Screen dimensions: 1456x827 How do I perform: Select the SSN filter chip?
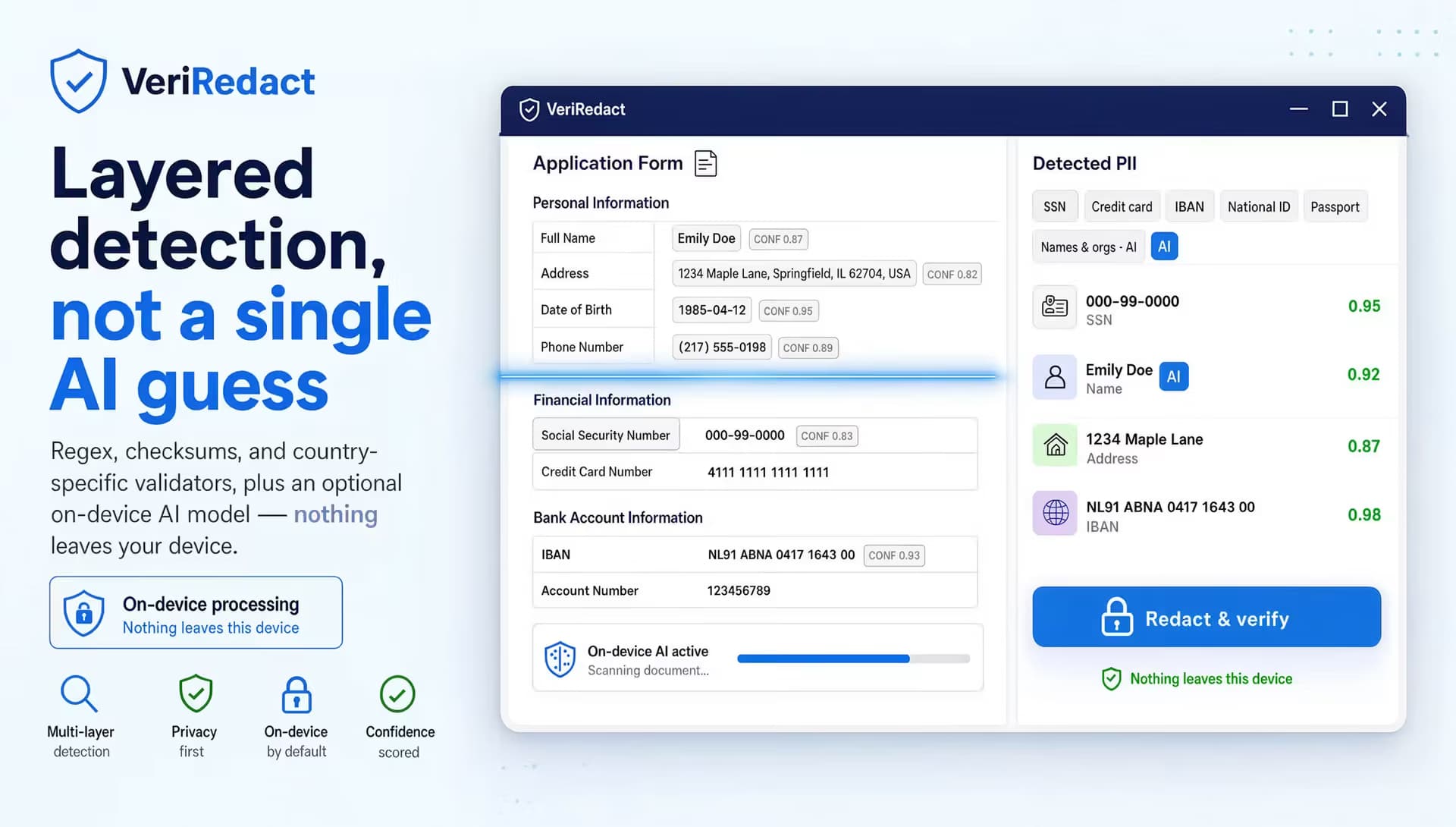coord(1055,206)
